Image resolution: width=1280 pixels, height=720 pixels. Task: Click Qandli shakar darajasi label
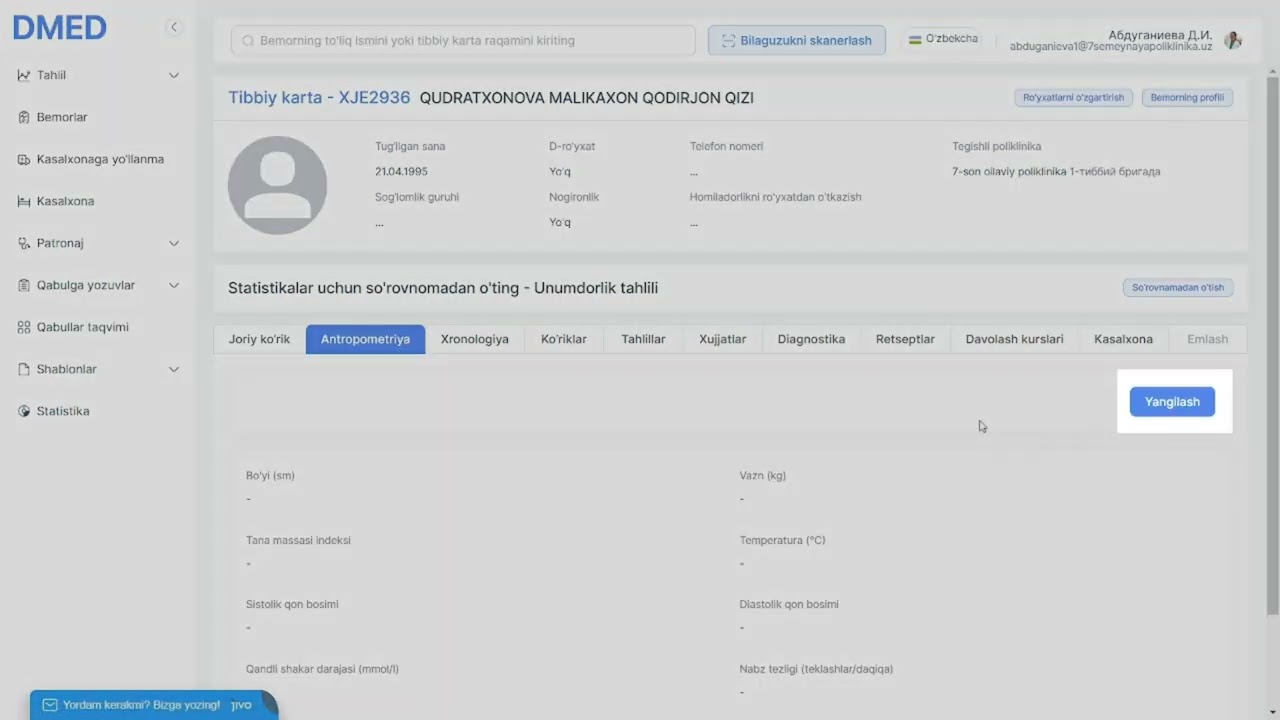tap(322, 669)
